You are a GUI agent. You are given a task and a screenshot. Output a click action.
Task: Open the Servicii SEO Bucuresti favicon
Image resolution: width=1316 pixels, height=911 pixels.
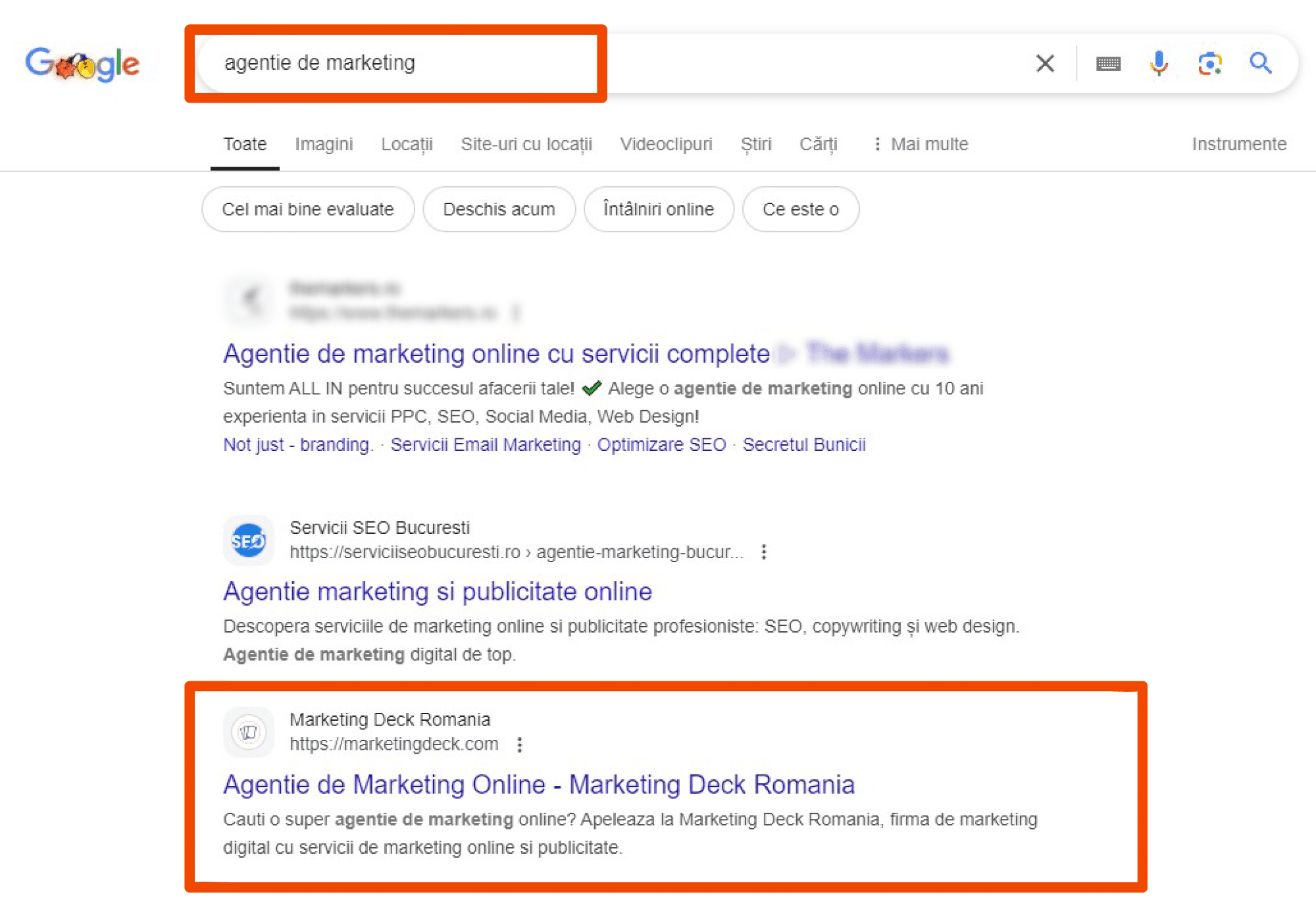pos(249,540)
